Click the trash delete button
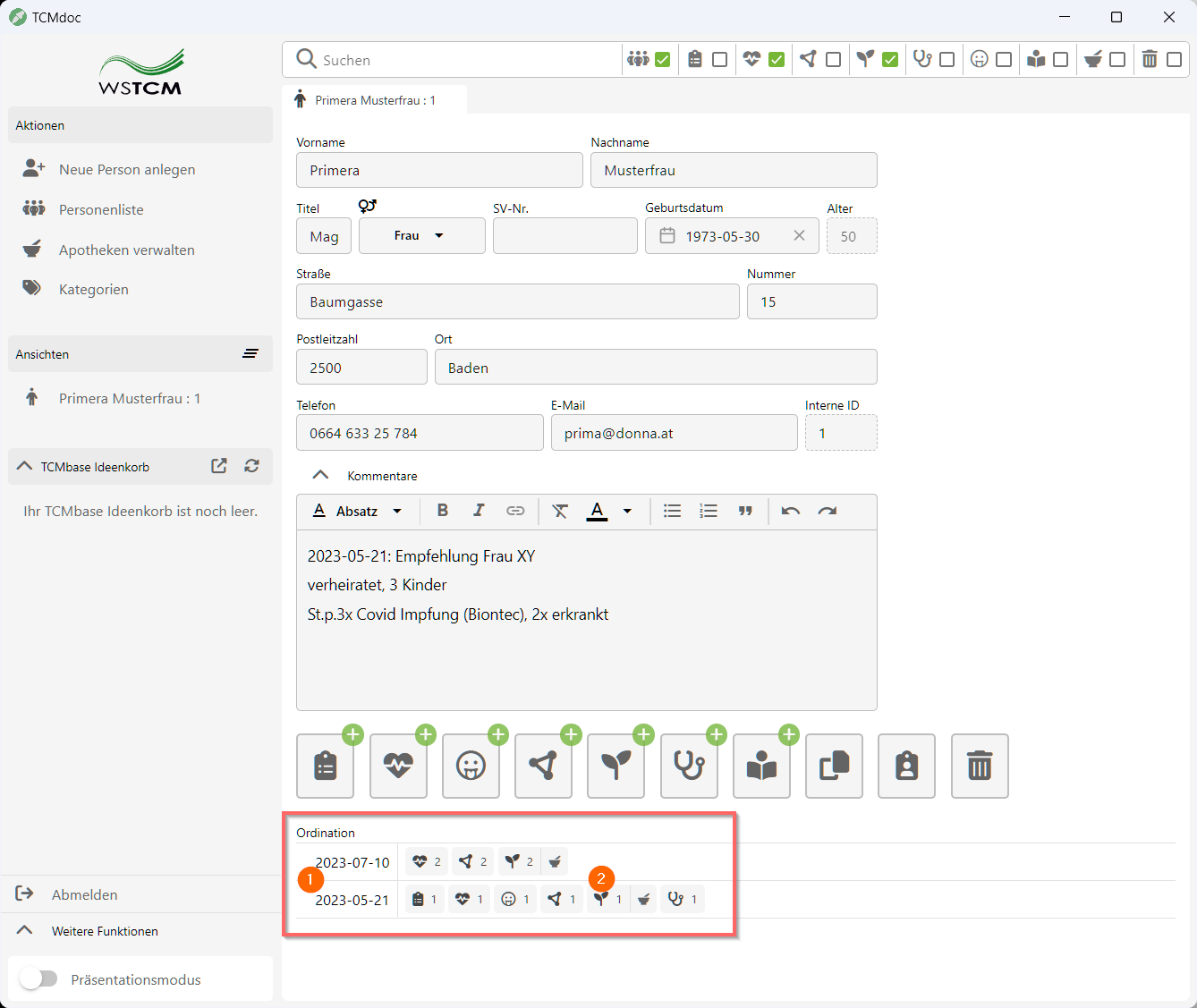The width and height of the screenshot is (1197, 1008). click(980, 767)
